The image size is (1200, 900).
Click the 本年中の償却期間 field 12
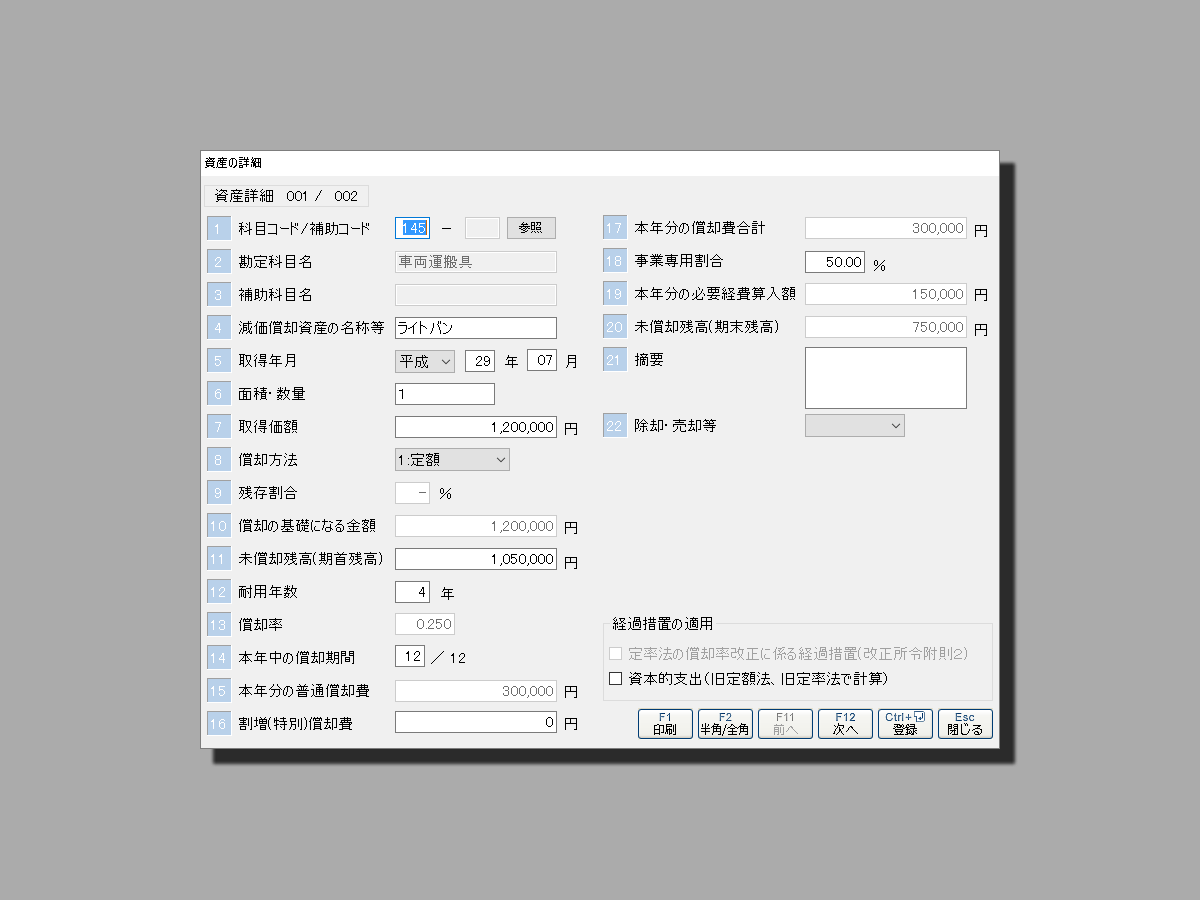(409, 657)
